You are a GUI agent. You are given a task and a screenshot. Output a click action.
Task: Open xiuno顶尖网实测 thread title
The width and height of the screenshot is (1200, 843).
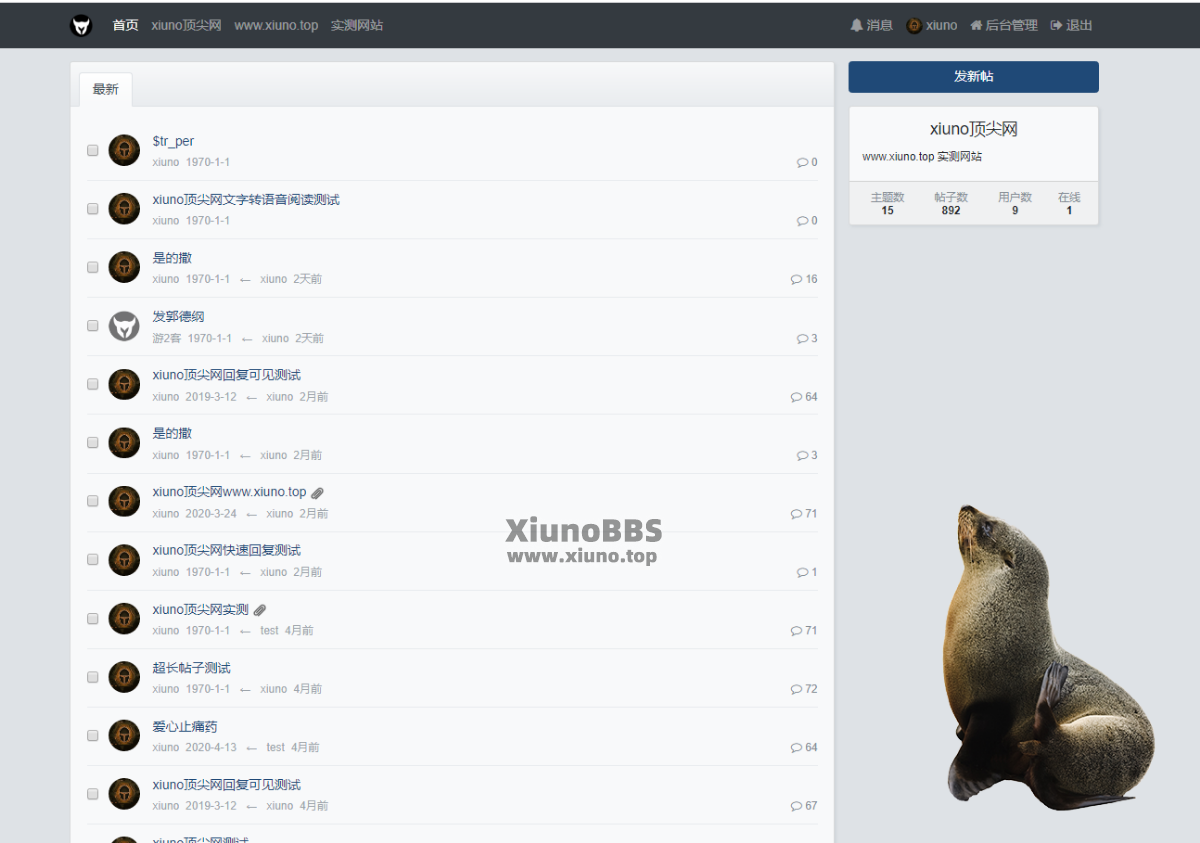[x=200, y=609]
